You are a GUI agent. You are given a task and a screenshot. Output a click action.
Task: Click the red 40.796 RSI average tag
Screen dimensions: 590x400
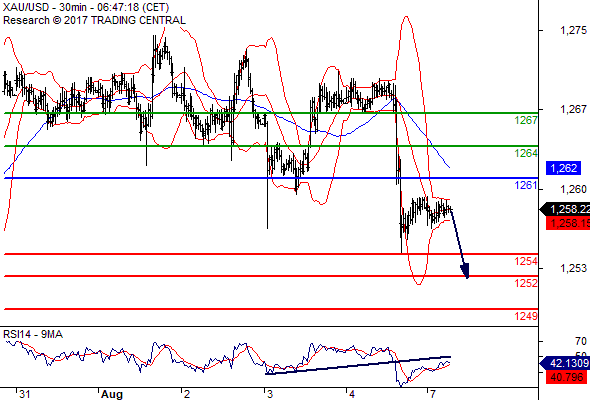click(566, 377)
